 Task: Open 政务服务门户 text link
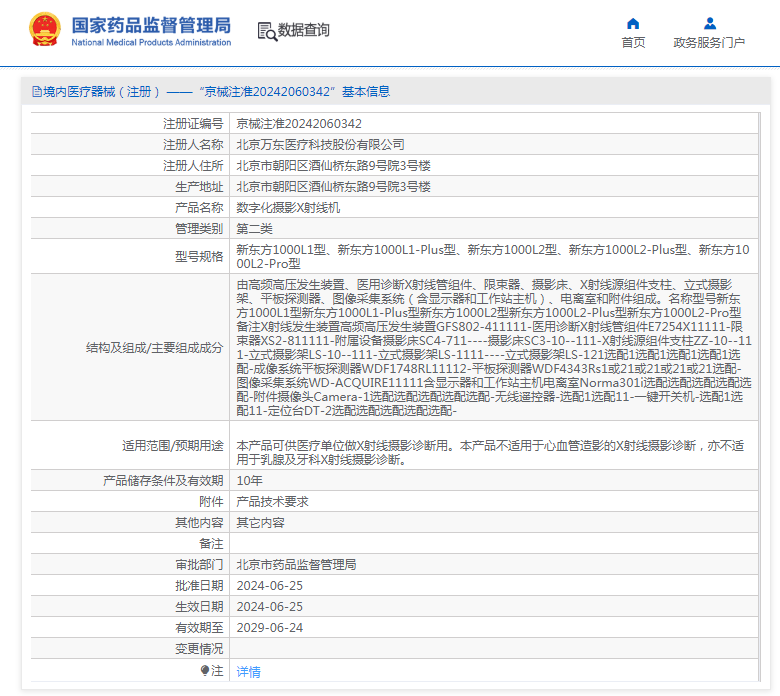pyautogui.click(x=709, y=43)
